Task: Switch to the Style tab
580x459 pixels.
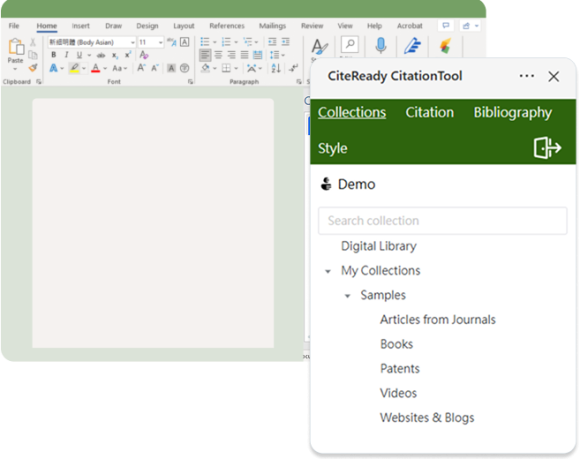Action: pos(333,148)
